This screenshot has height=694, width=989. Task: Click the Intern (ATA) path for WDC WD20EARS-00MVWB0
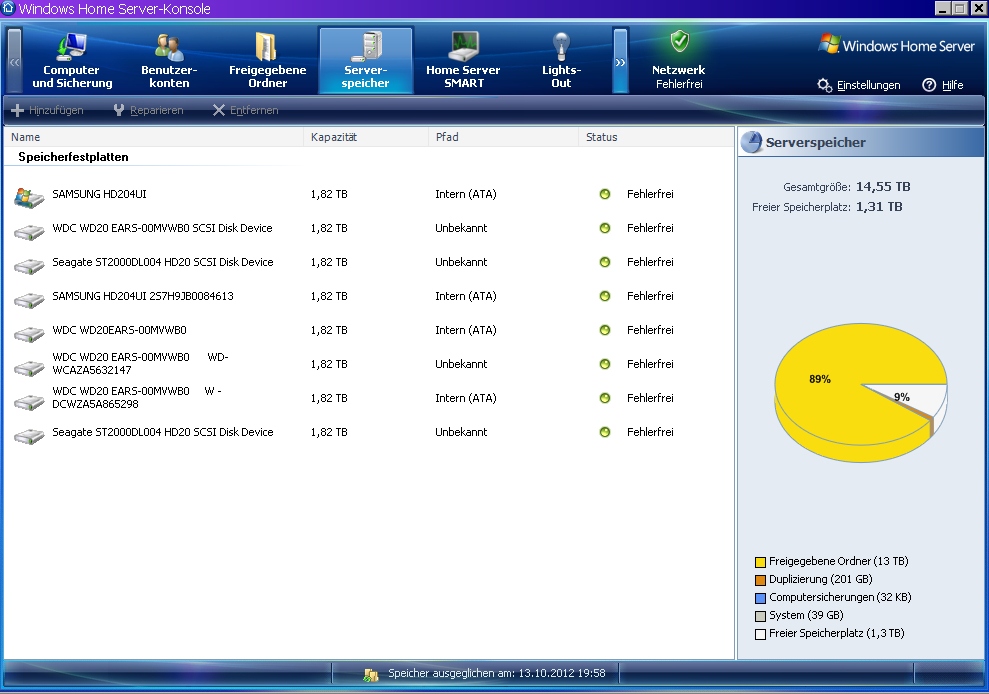[x=465, y=330]
